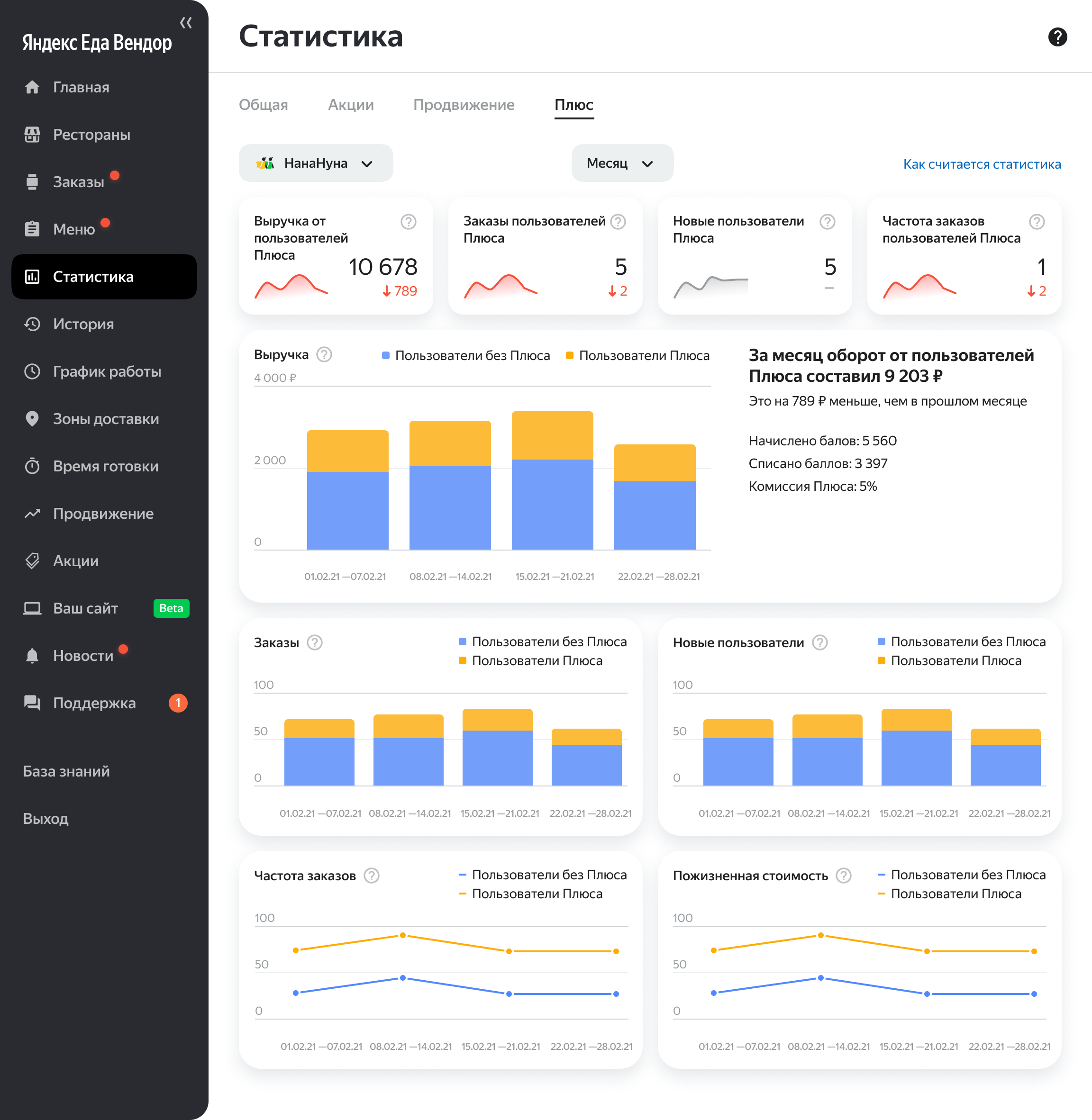Click the restaurant storefront icon

(32, 135)
